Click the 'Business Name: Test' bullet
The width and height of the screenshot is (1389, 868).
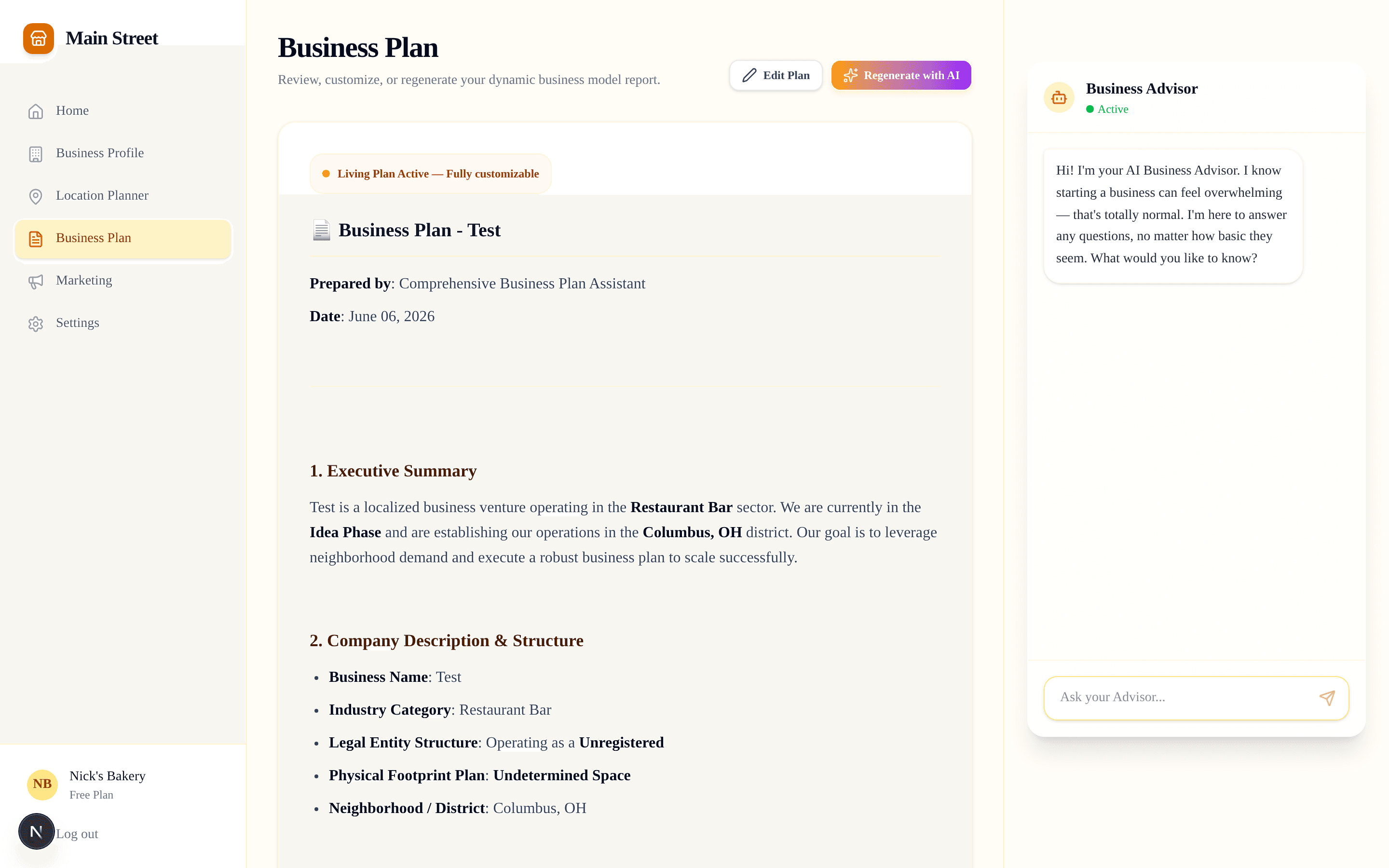pyautogui.click(x=395, y=678)
